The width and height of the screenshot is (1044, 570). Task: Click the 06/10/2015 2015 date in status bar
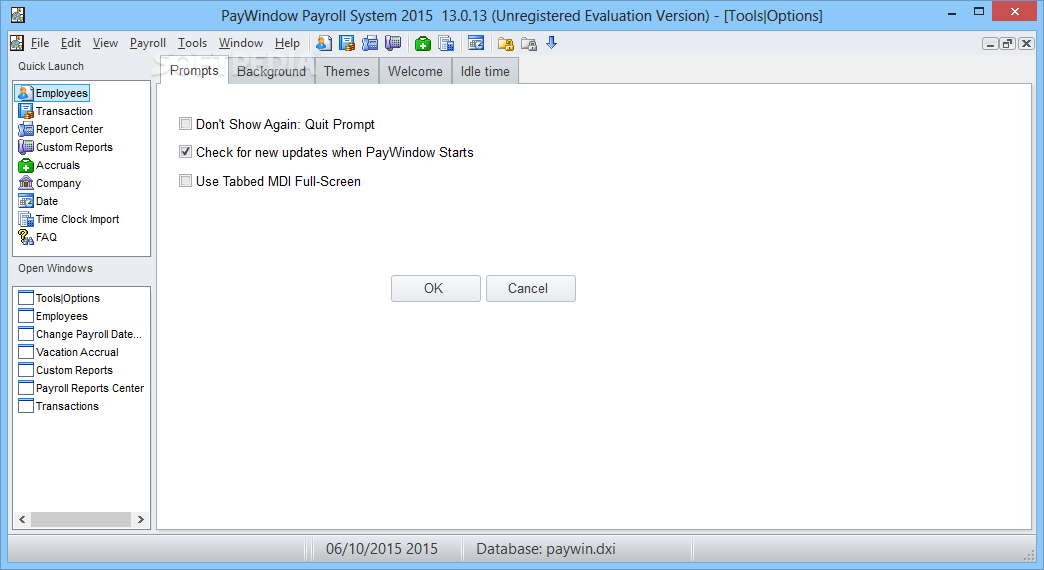click(x=382, y=549)
